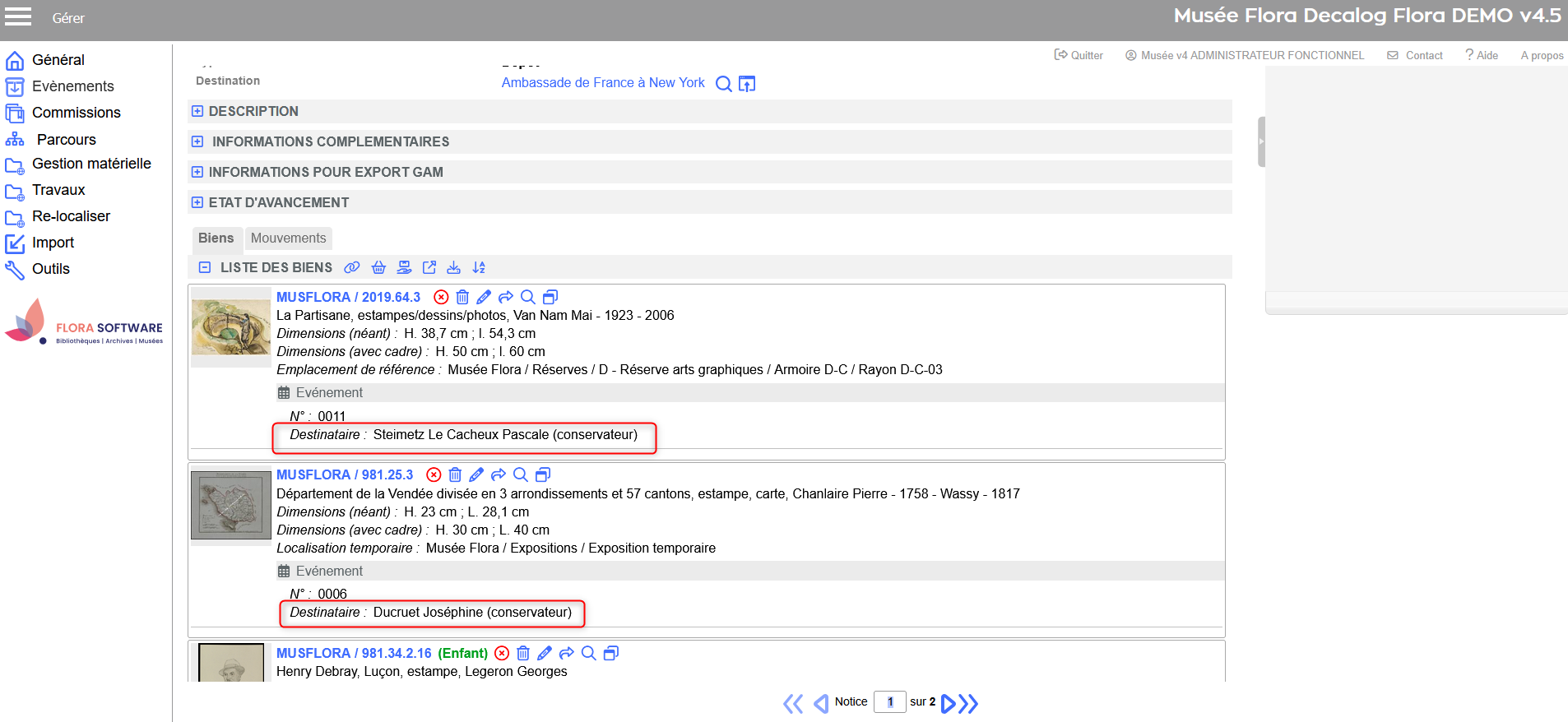Click the link chain icon beside LISTE DES BIENS

point(351,267)
